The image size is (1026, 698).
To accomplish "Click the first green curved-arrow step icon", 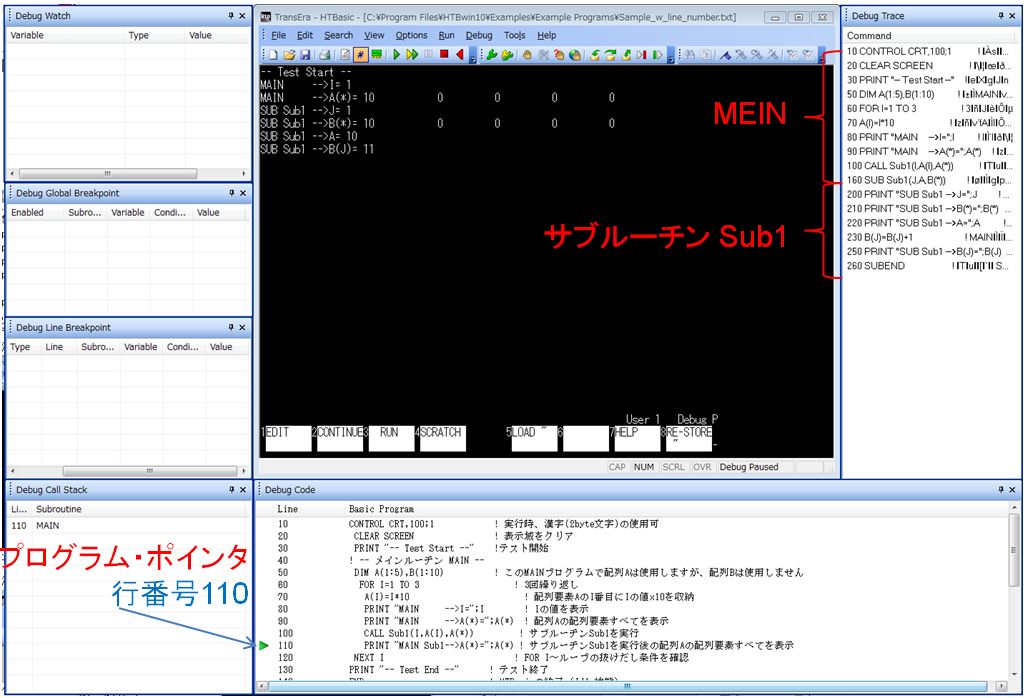I will (x=595, y=55).
